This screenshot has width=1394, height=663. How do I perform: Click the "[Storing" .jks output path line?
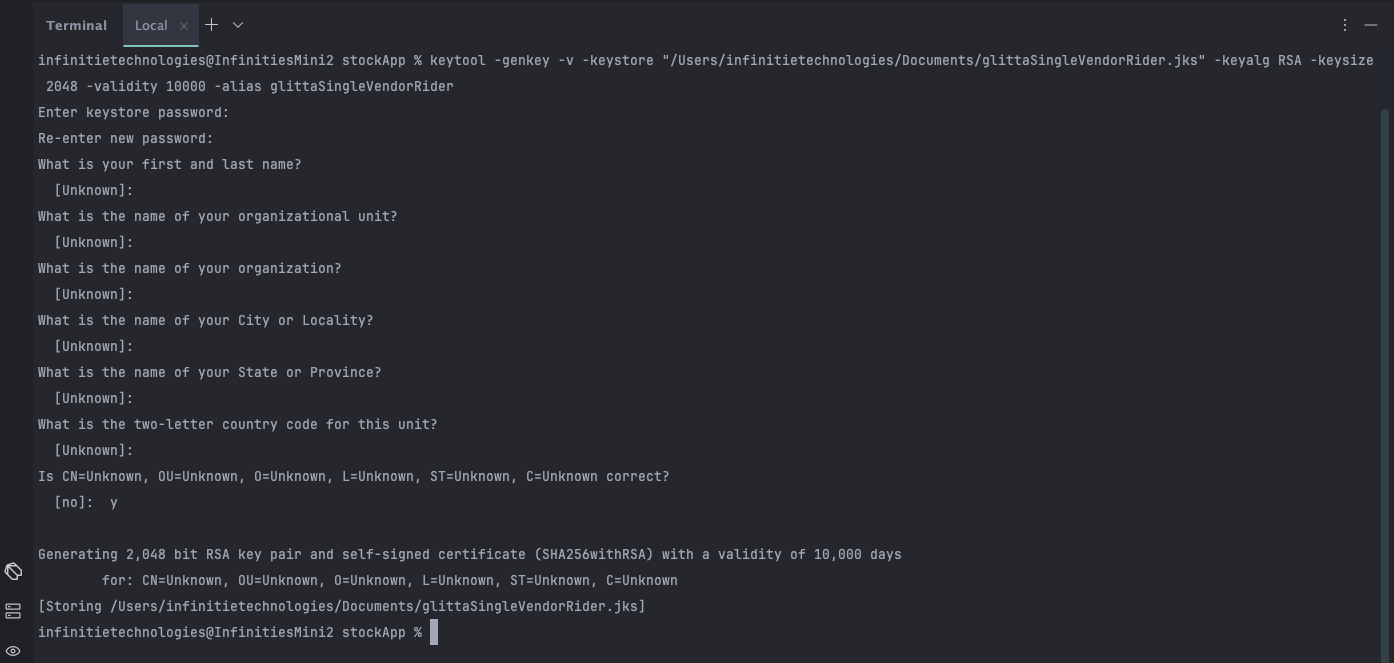click(341, 606)
